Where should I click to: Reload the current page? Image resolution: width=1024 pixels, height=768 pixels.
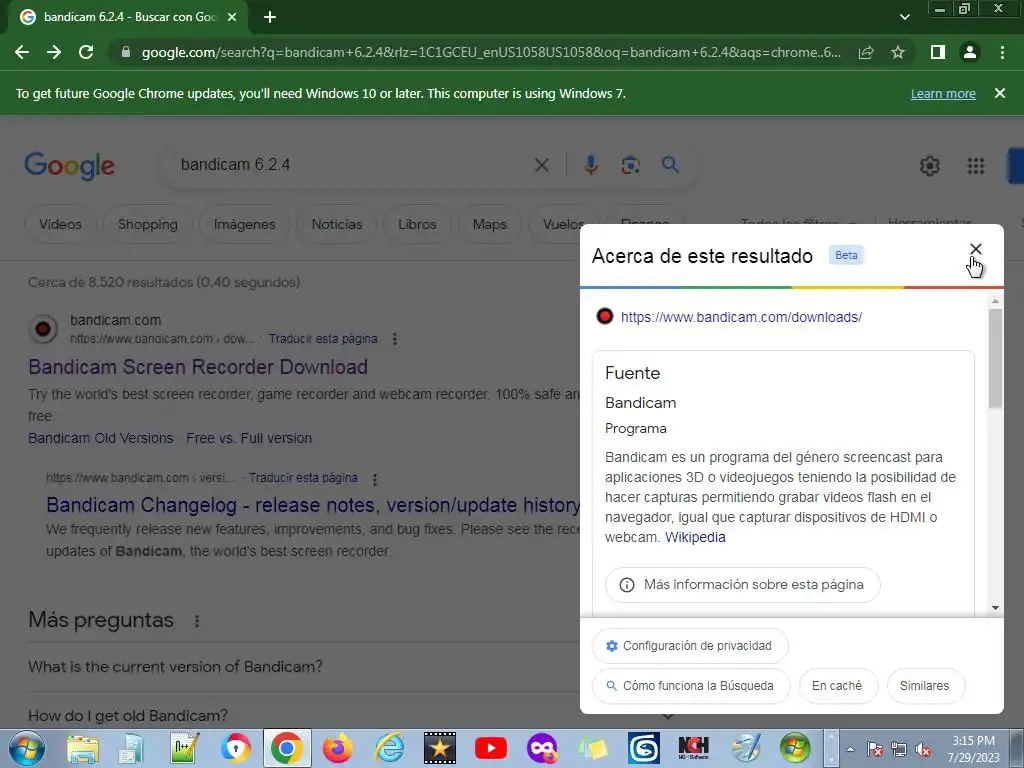pyautogui.click(x=86, y=52)
